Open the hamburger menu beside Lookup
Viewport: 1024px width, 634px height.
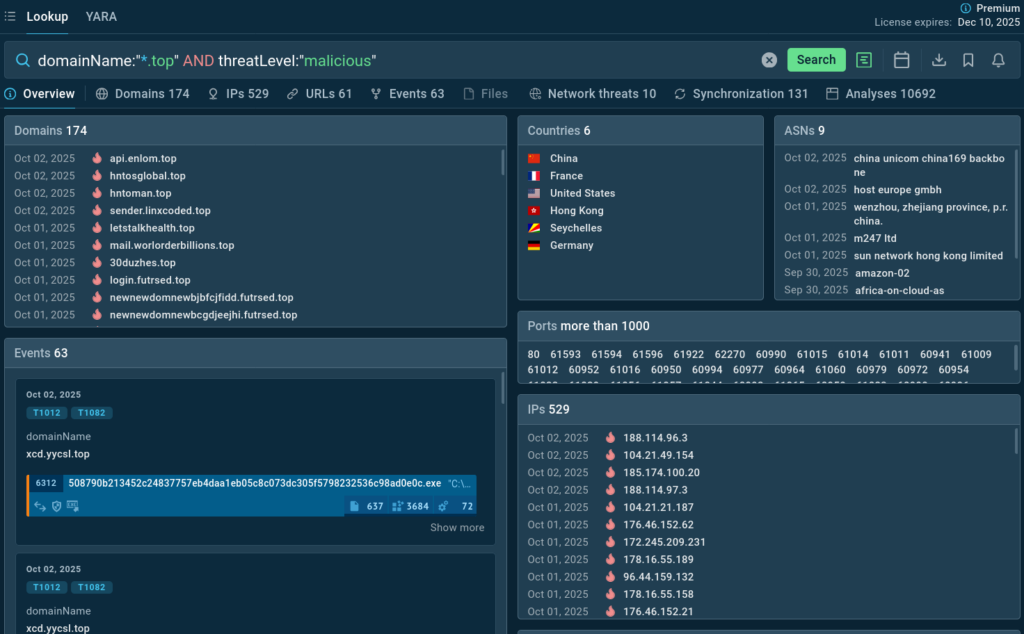[10, 16]
